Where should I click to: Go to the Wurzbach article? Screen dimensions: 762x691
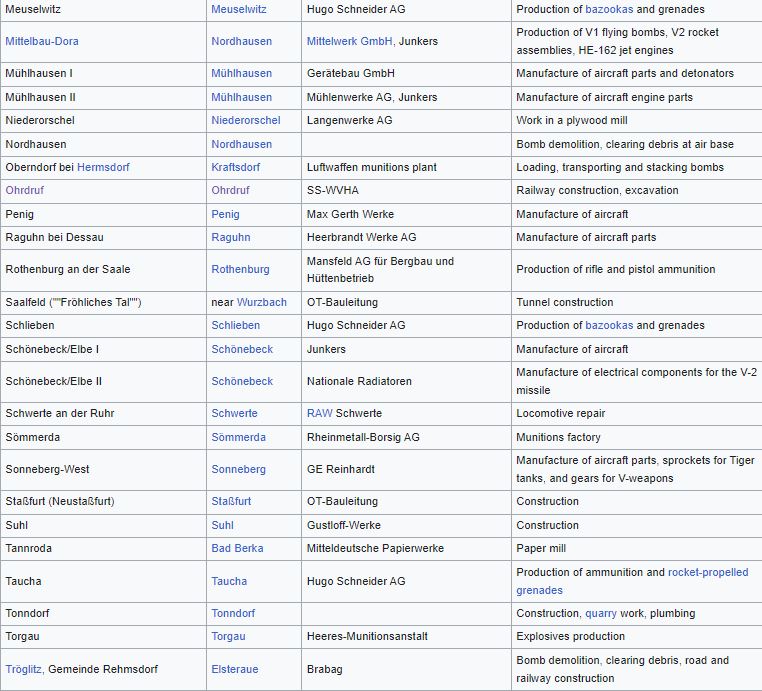262,302
